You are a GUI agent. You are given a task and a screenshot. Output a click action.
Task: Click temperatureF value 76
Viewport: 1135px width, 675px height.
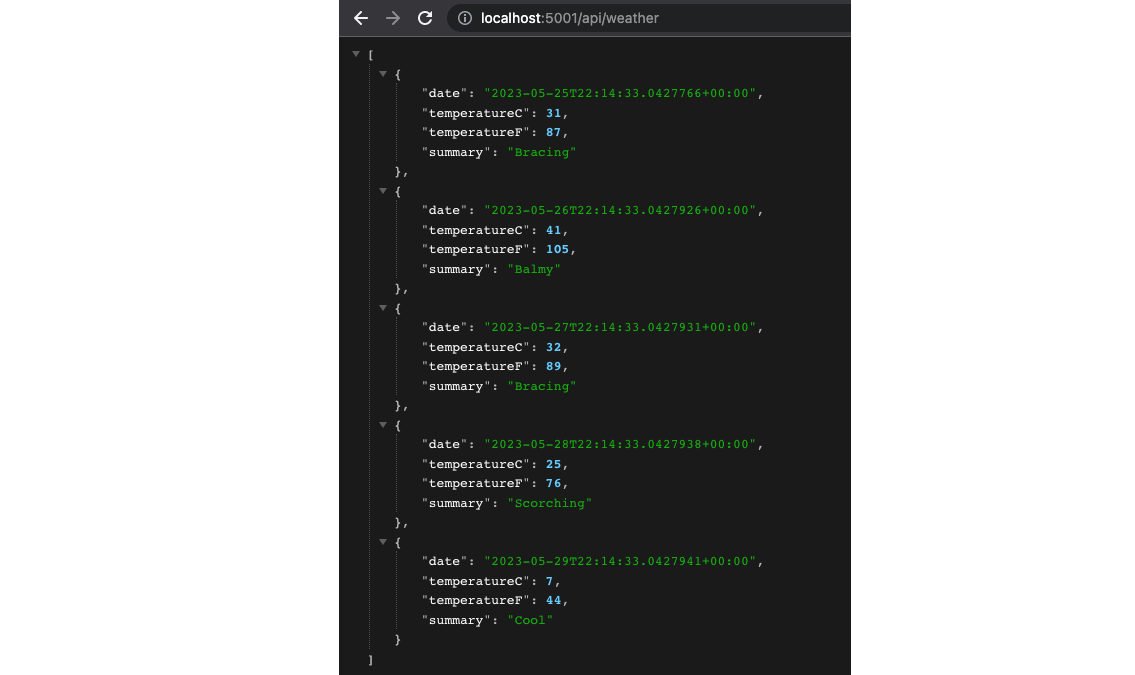tap(554, 483)
